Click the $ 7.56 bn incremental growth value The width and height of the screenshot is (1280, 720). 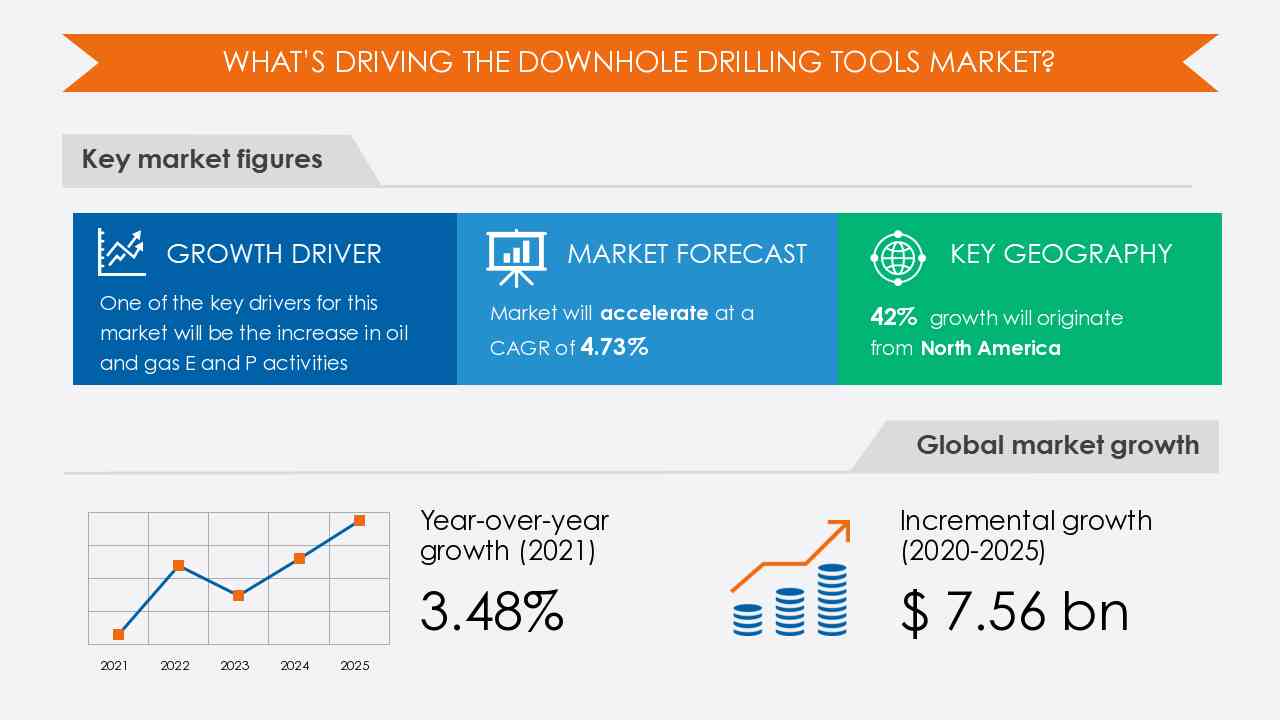click(x=1014, y=611)
